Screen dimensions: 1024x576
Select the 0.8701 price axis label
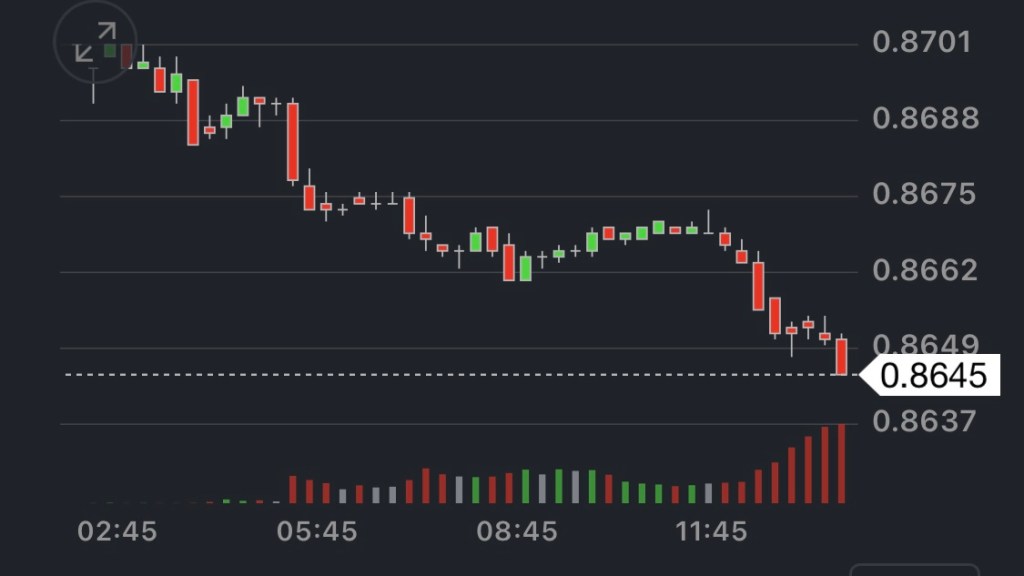click(922, 43)
